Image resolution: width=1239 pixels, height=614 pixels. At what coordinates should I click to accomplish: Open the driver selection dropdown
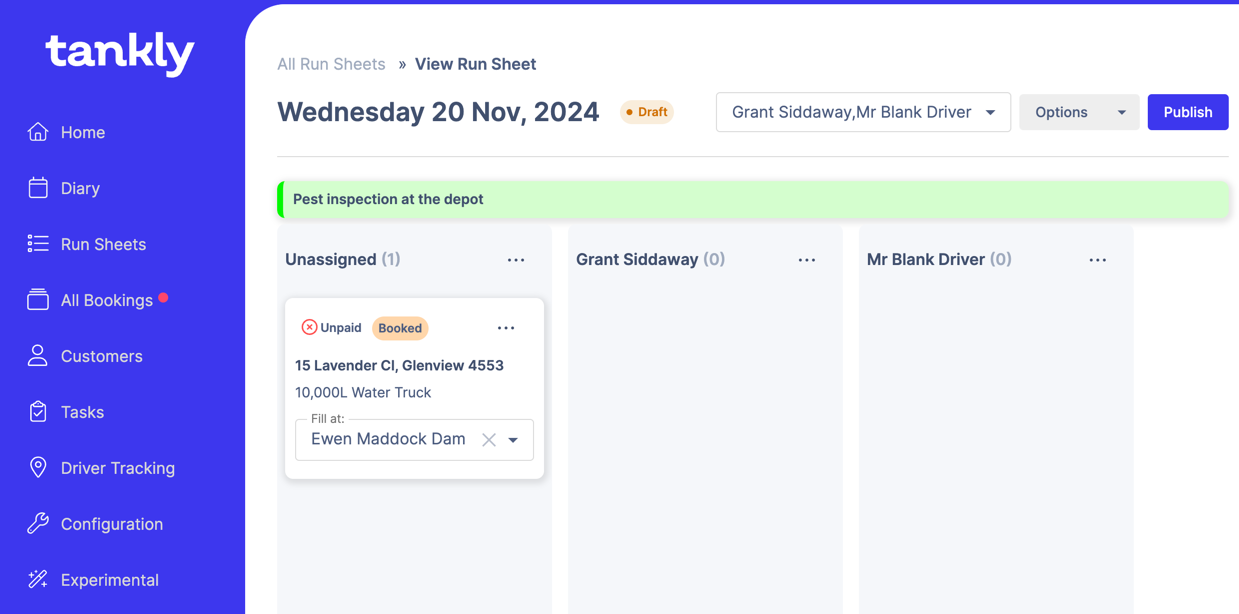point(990,112)
